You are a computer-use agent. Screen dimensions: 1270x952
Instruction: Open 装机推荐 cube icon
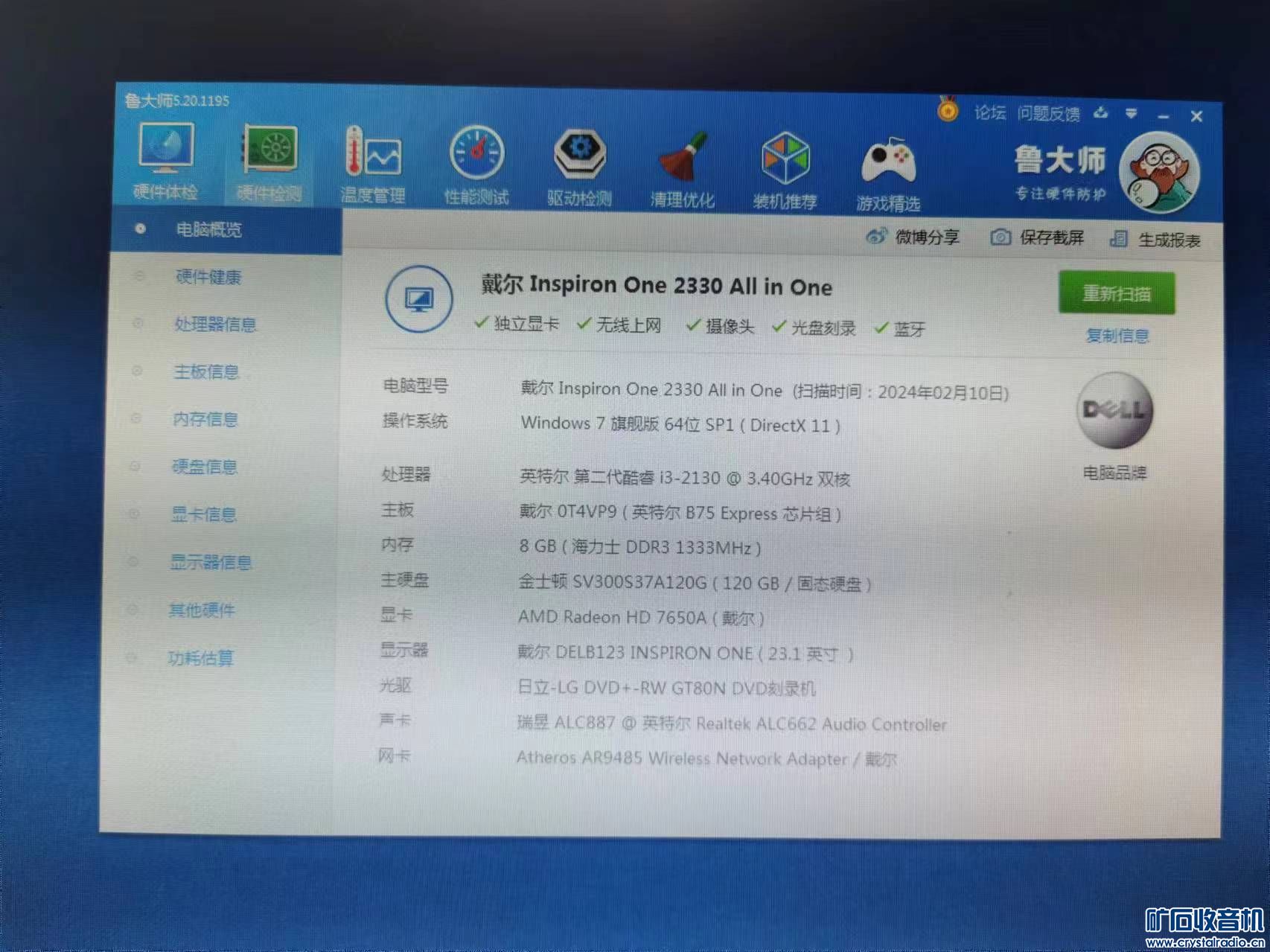(x=785, y=170)
